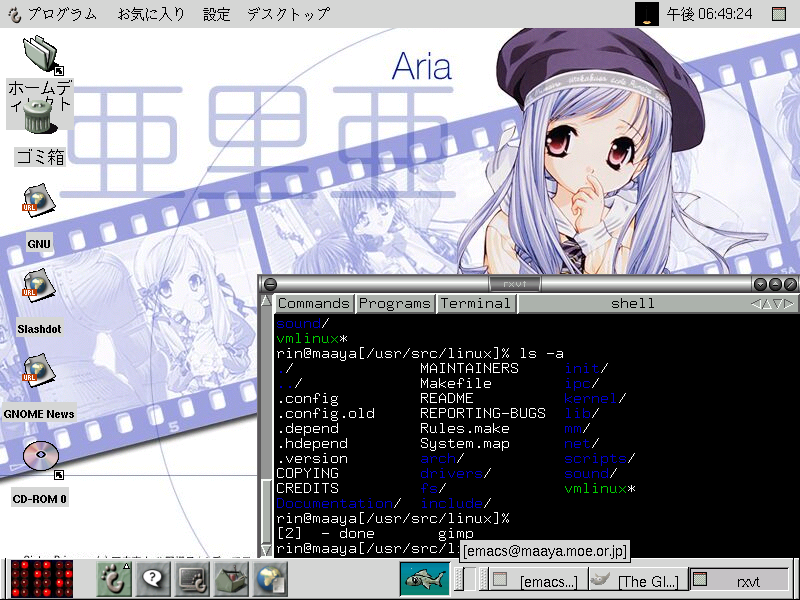
Task: Click the MAINTAINERS file name
Action: pyautogui.click(x=469, y=368)
